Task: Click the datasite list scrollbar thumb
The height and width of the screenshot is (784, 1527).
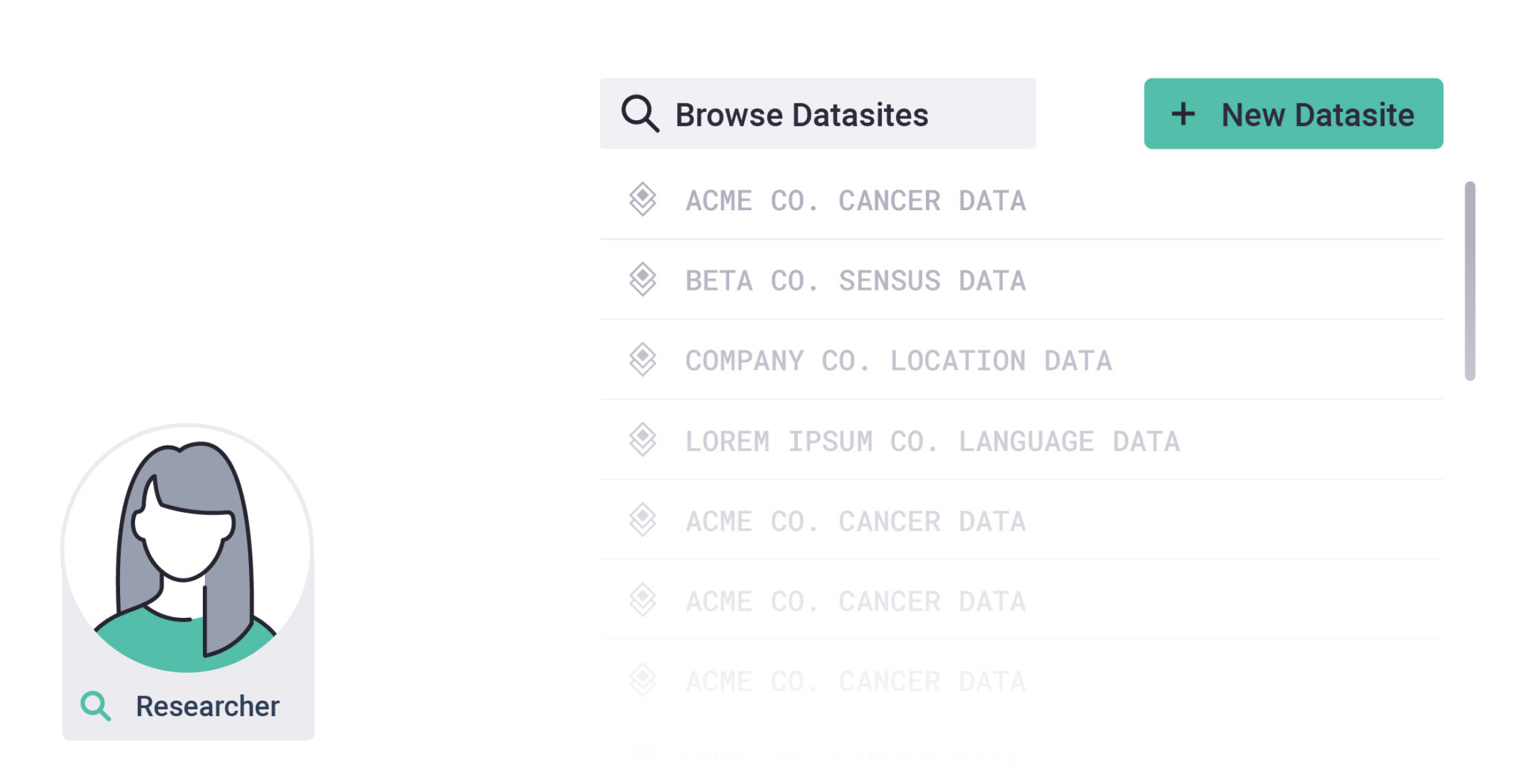Action: point(1470,281)
